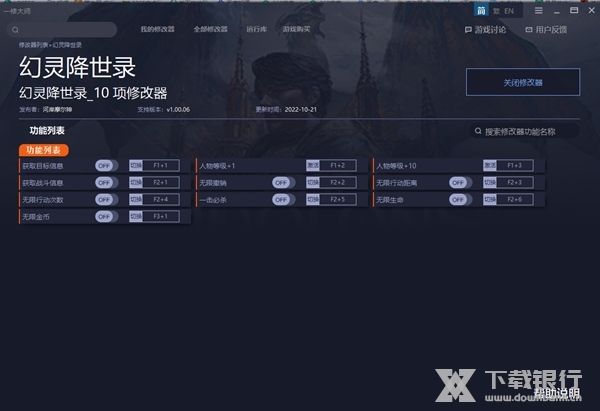
Task: Click hotkey box F1+1 for 获取目标信息
Action: pos(161,165)
